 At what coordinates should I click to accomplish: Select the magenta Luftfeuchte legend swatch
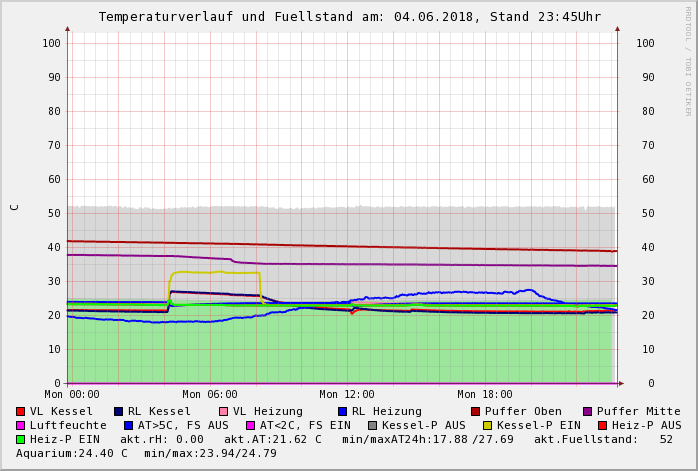tap(21, 426)
